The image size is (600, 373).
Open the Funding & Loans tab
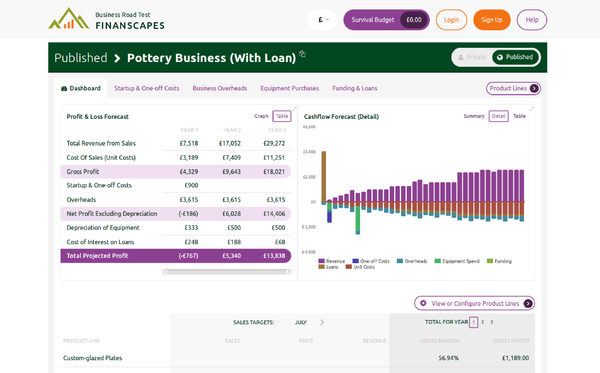pos(355,88)
